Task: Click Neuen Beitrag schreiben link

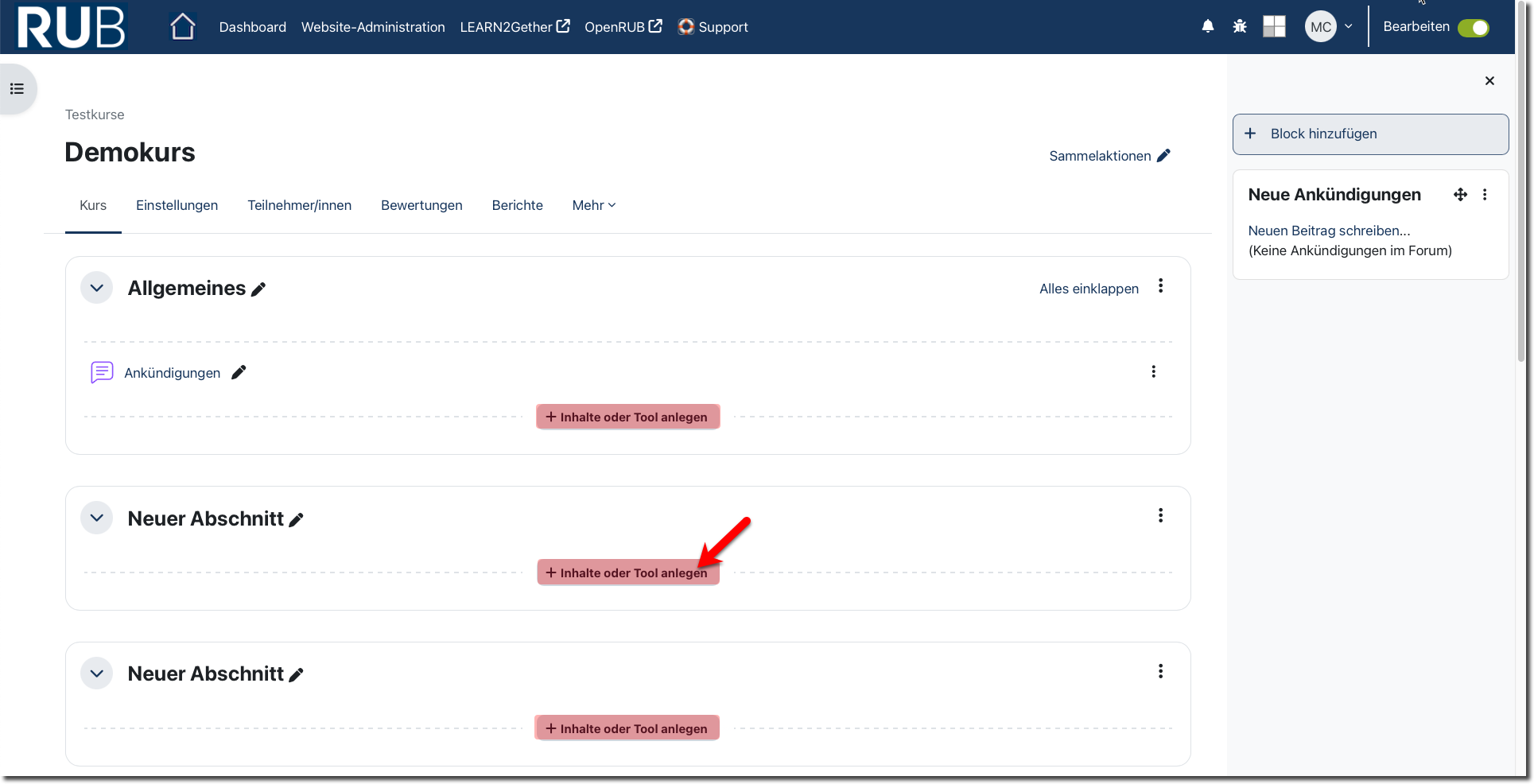Action: (x=1329, y=231)
